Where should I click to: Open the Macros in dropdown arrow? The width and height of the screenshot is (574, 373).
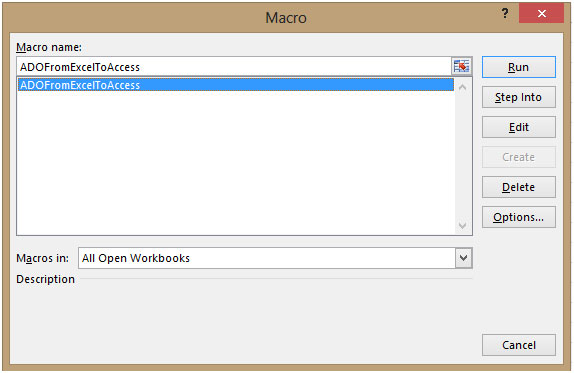[x=463, y=258]
